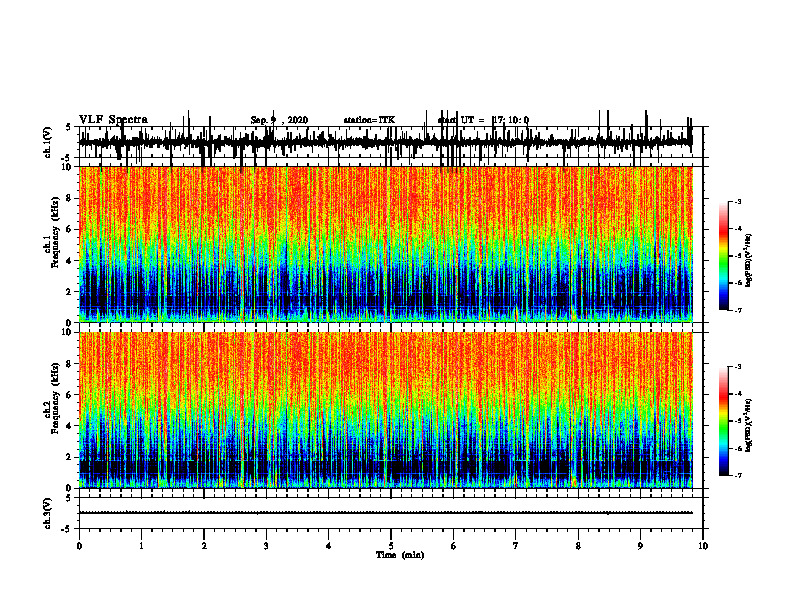Click inside the ch.1 frequency spectrogram panel
This screenshot has width=792, height=612.
point(385,244)
